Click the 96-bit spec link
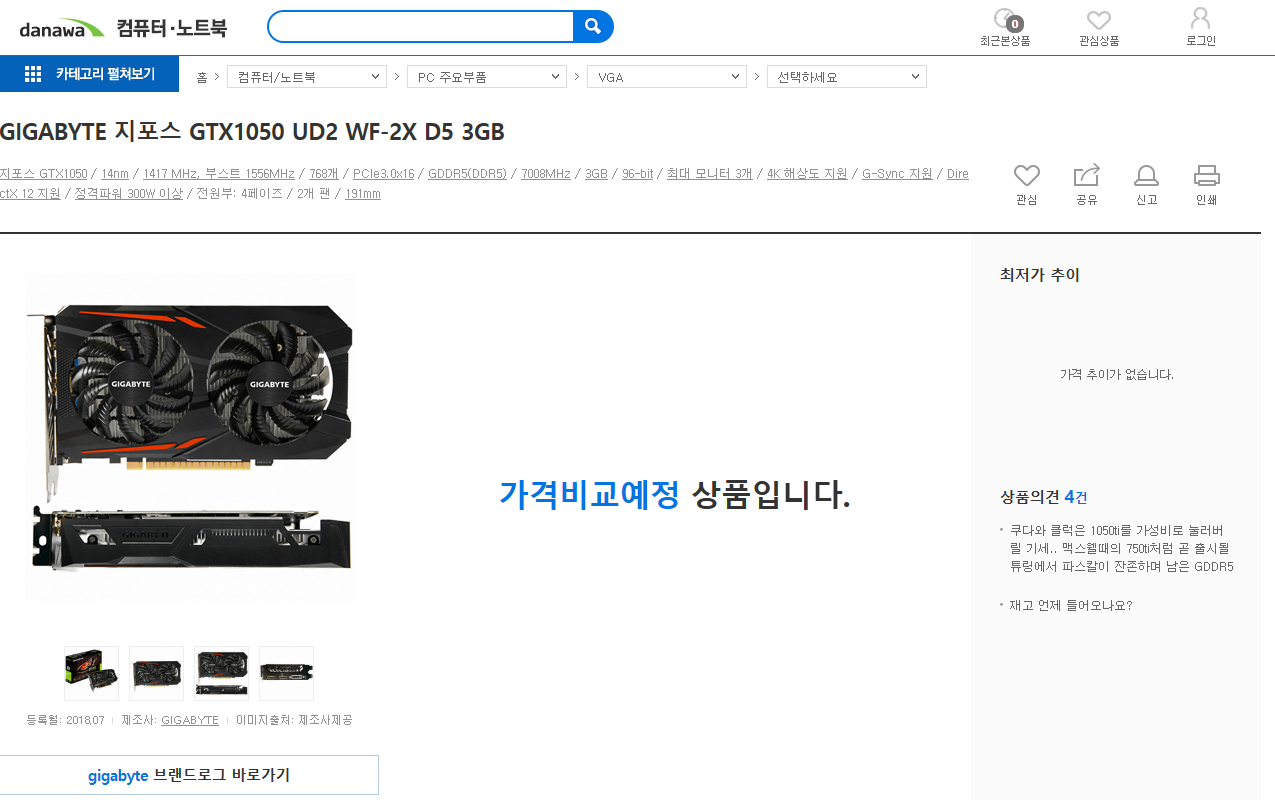This screenshot has height=800, width=1275. [x=637, y=174]
